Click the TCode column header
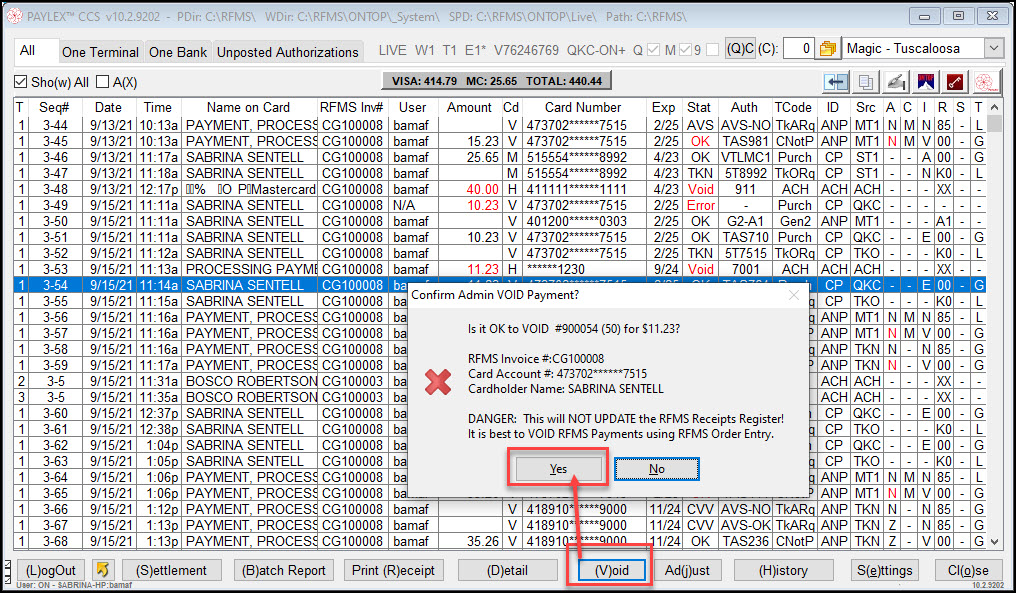Image resolution: width=1016 pixels, height=593 pixels. 792,108
